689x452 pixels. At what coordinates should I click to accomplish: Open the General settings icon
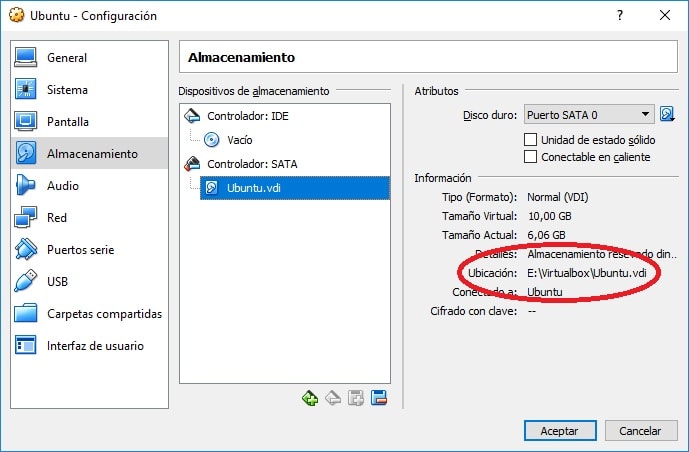[x=25, y=58]
